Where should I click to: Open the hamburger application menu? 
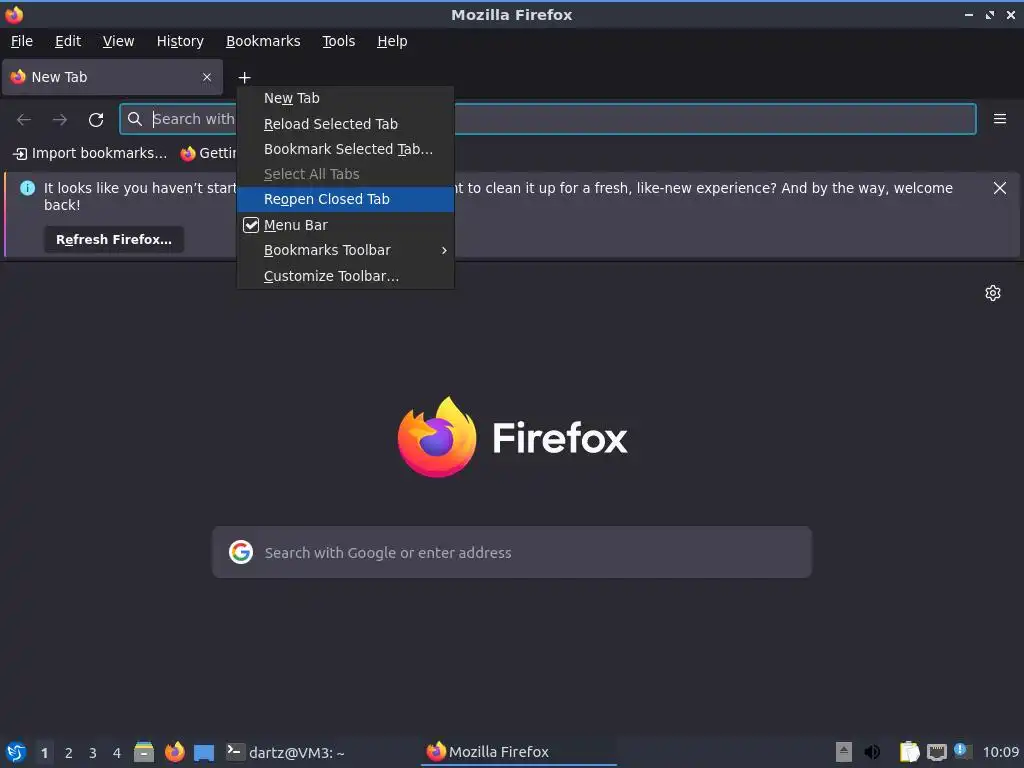click(x=1000, y=119)
